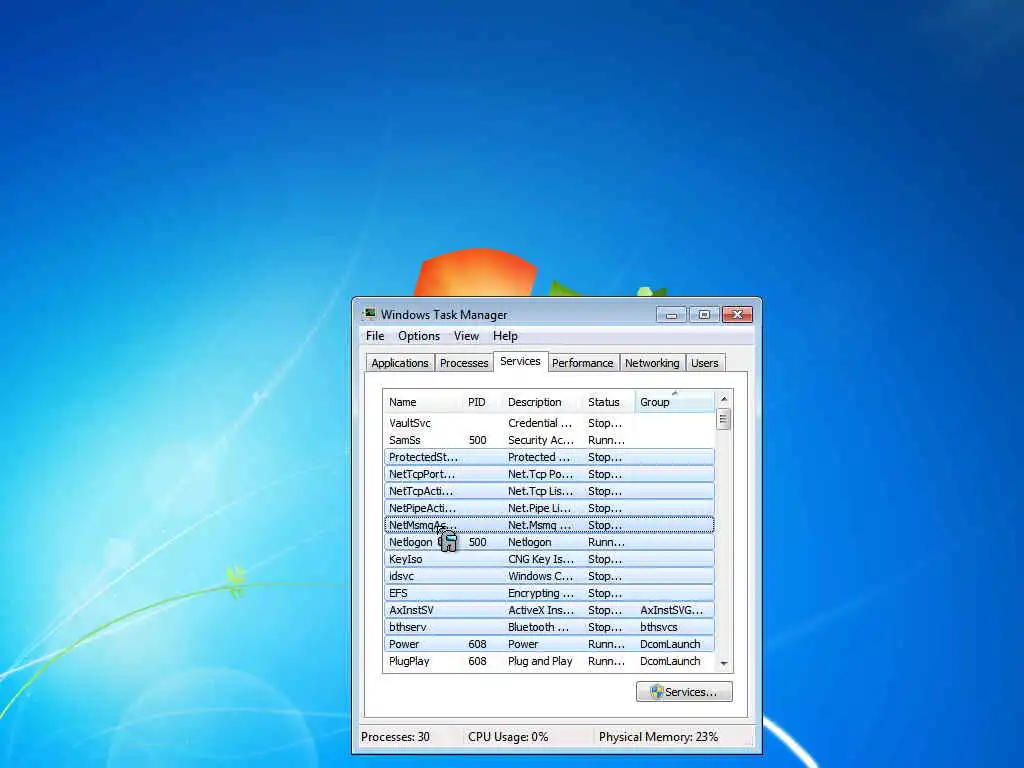Select the Services tab
This screenshot has height=768, width=1024.
(x=520, y=361)
